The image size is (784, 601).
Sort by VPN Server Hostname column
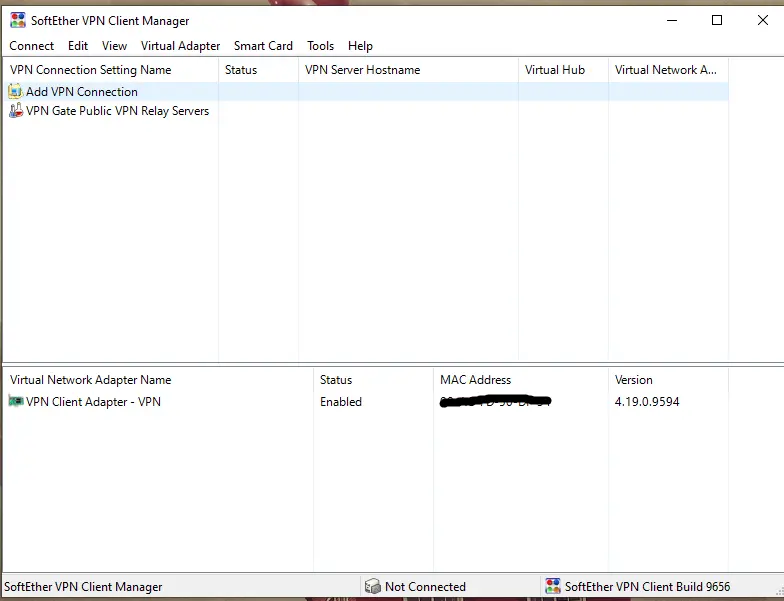pos(408,70)
